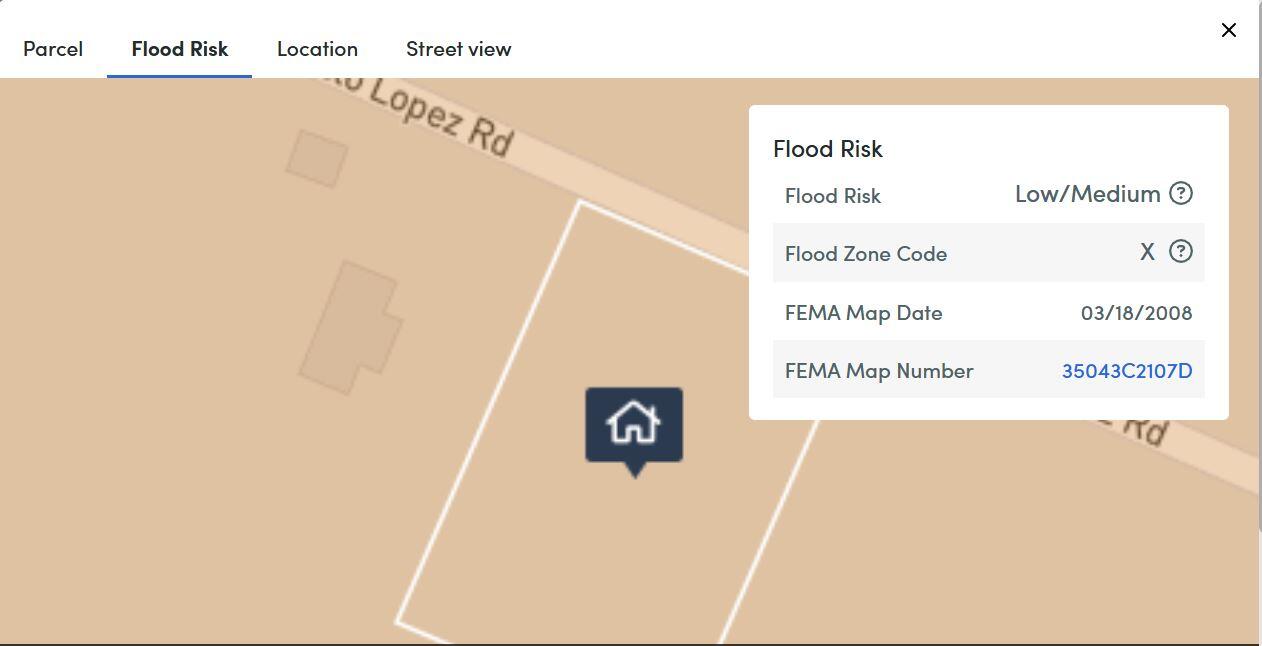Click the house marker icon on the map
Image resolution: width=1262 pixels, height=646 pixels.
[x=634, y=425]
